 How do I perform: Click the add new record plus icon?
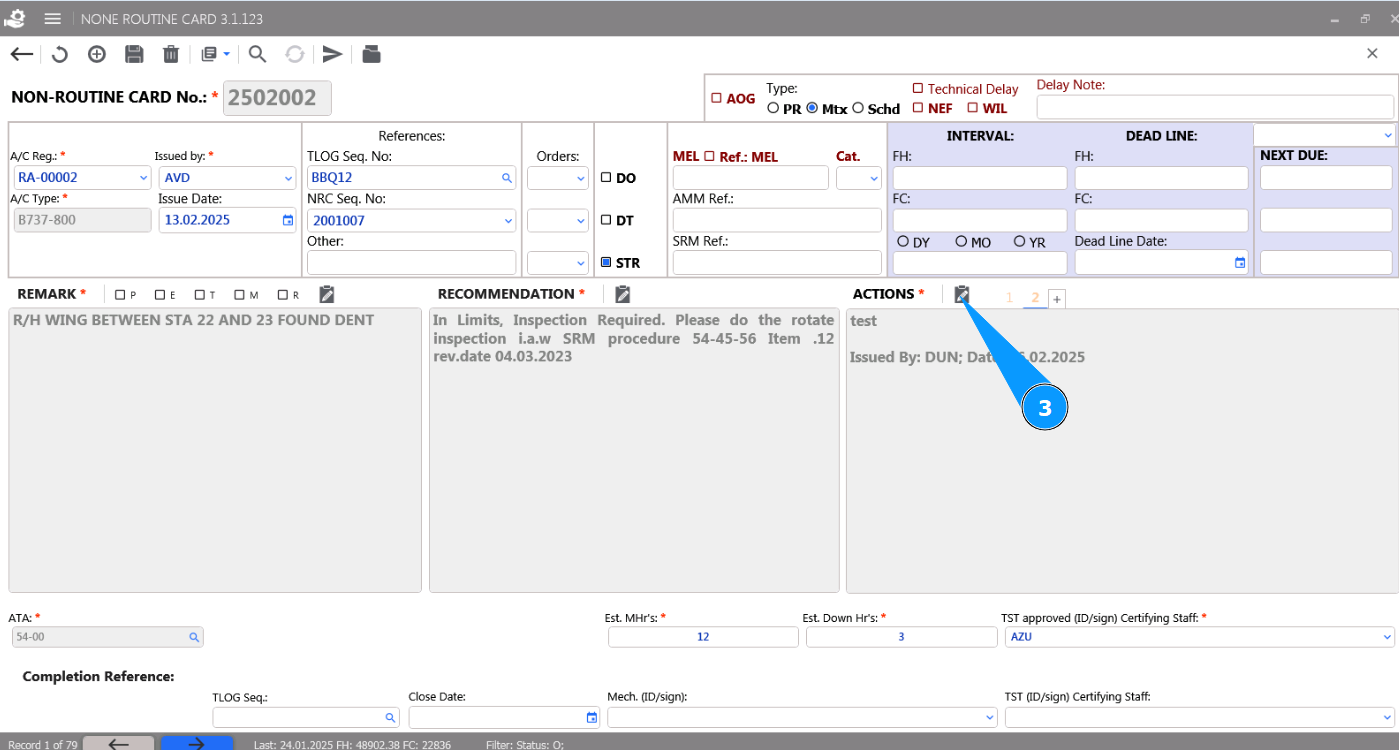97,54
